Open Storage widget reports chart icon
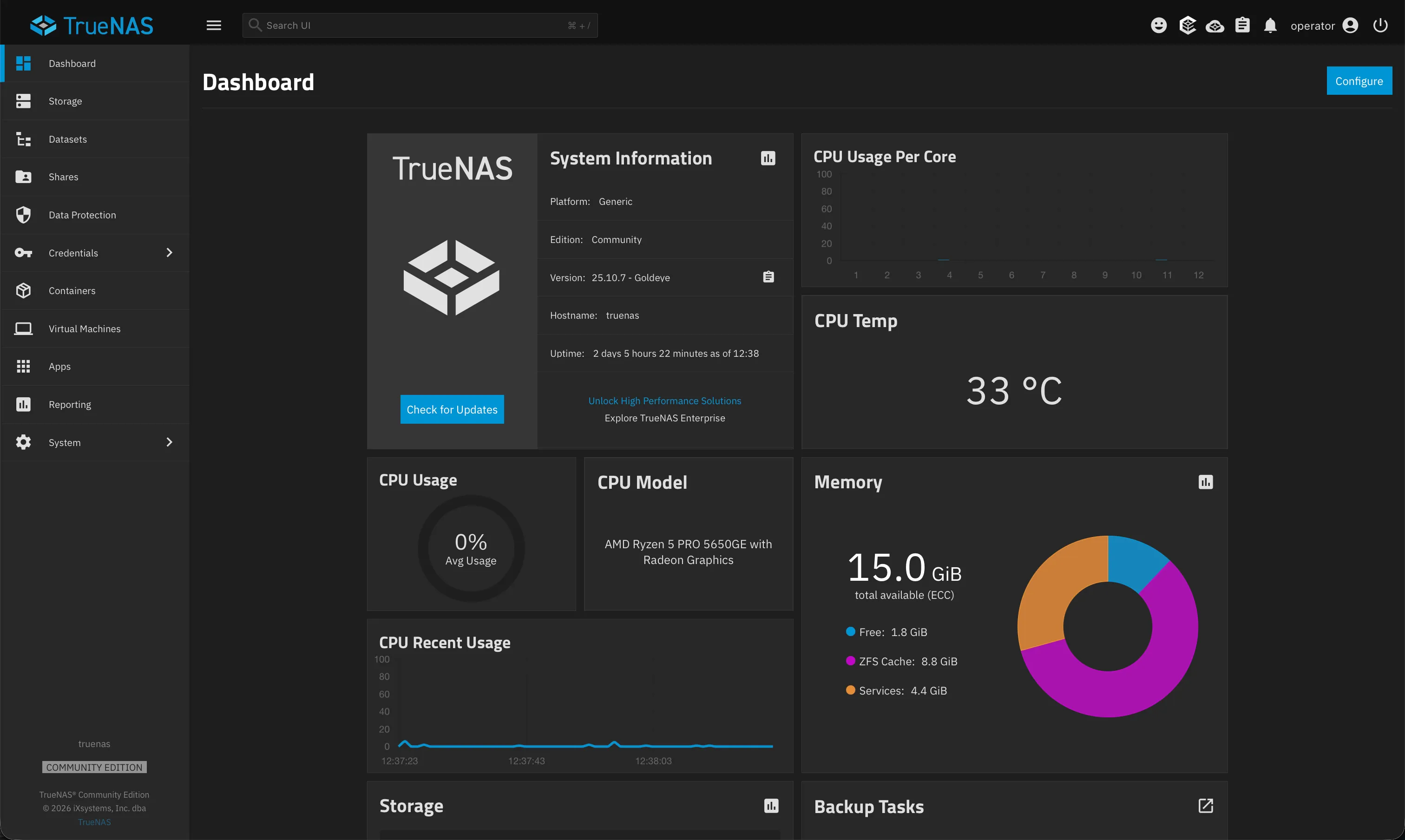The image size is (1405, 840). tap(771, 806)
